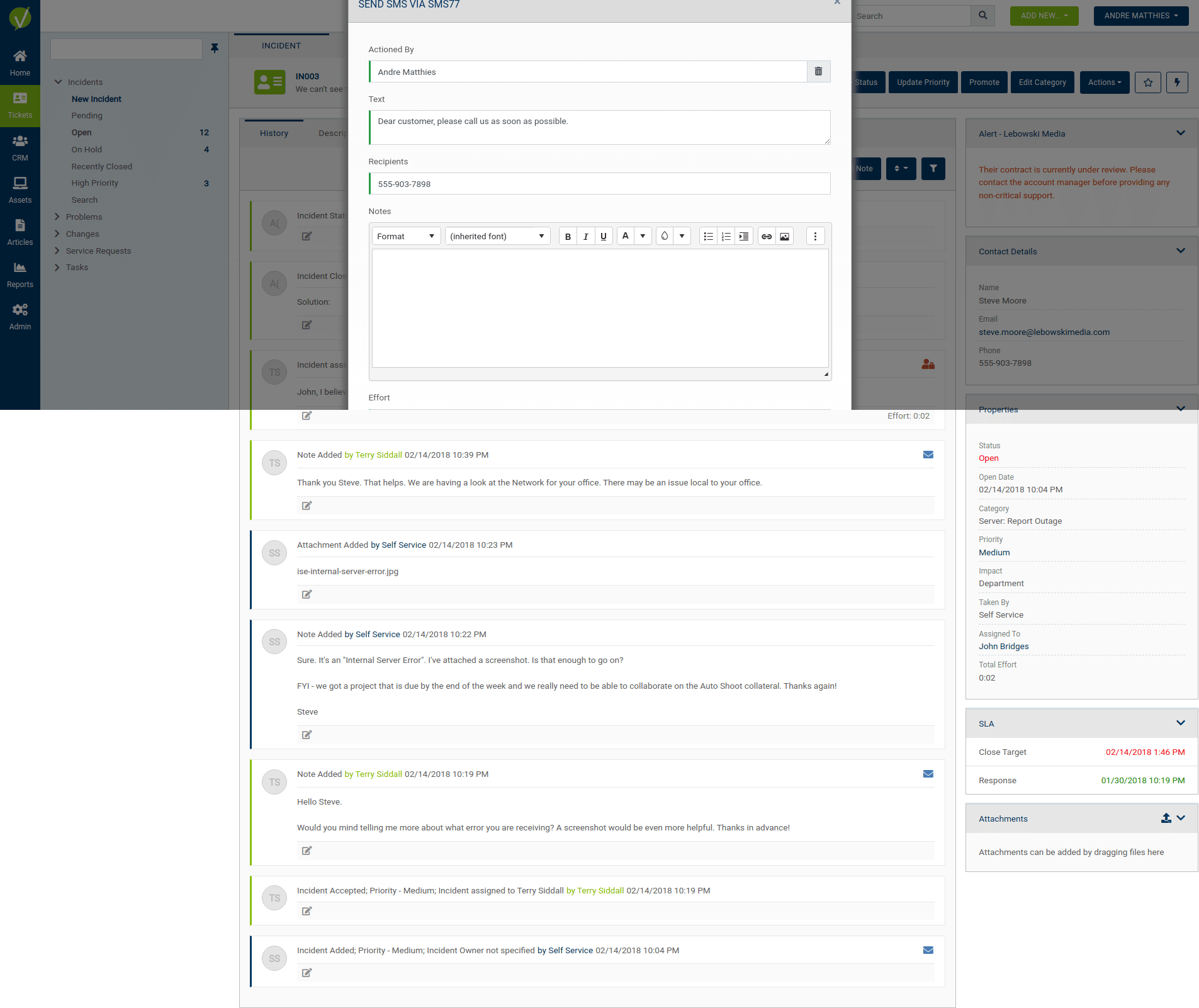The width and height of the screenshot is (1199, 1008).
Task: Open Reports in the left sidebar
Action: coord(20,275)
